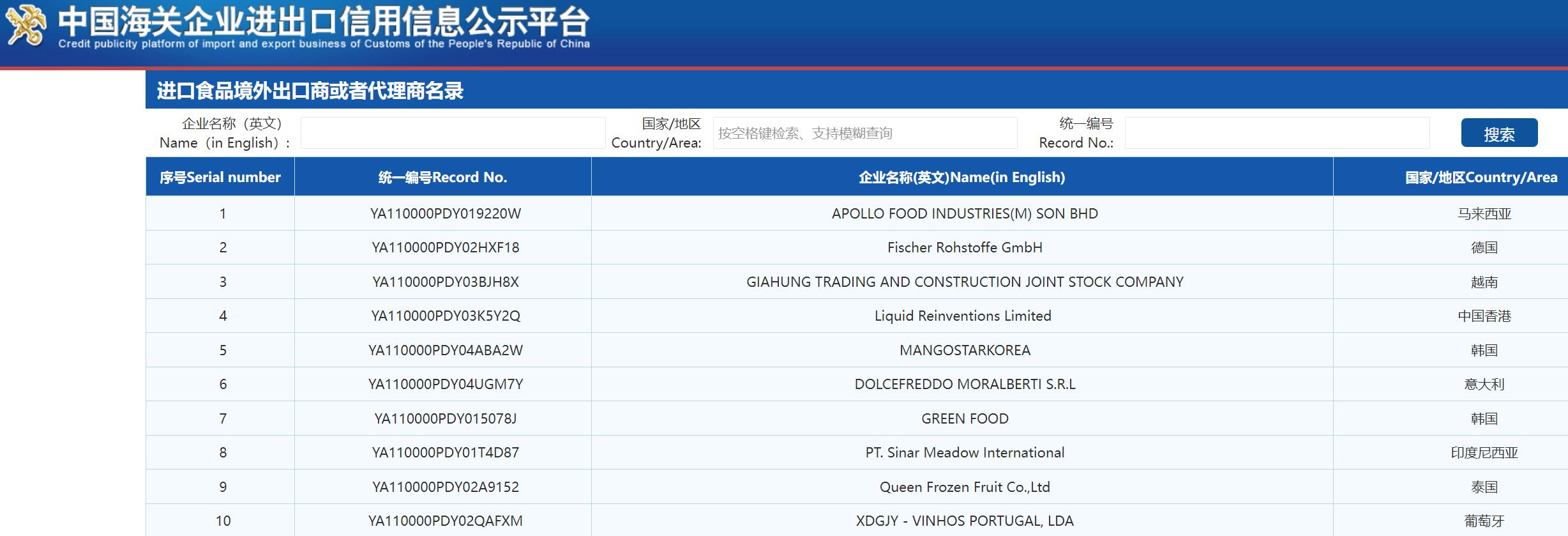
Task: Click XDGJY - VINHOS PORTUGAL, LDA name
Action: pos(965,521)
